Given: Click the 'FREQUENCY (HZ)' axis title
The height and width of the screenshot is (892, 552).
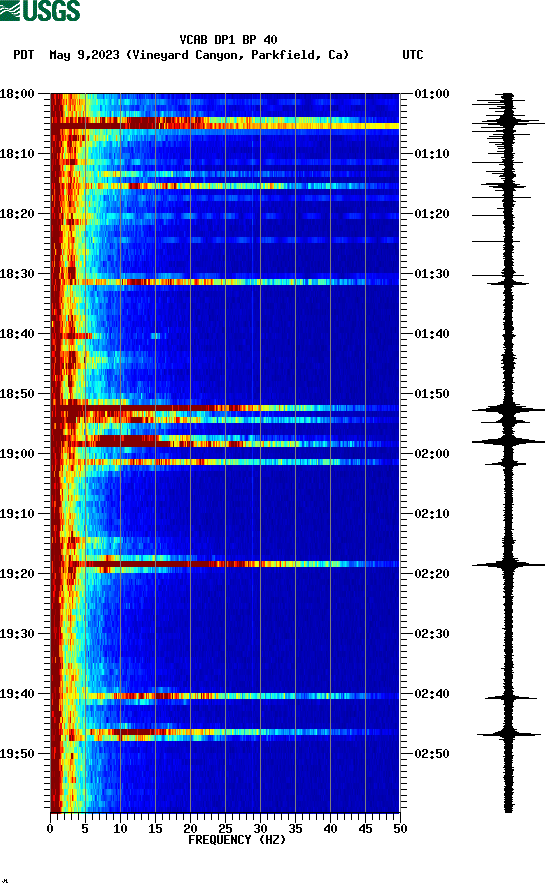Looking at the screenshot, I should [x=237, y=840].
